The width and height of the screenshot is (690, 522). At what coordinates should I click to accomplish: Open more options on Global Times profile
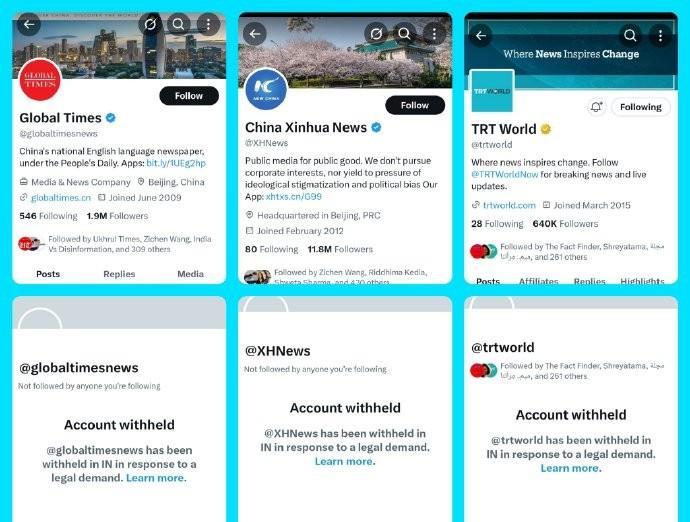click(x=208, y=24)
